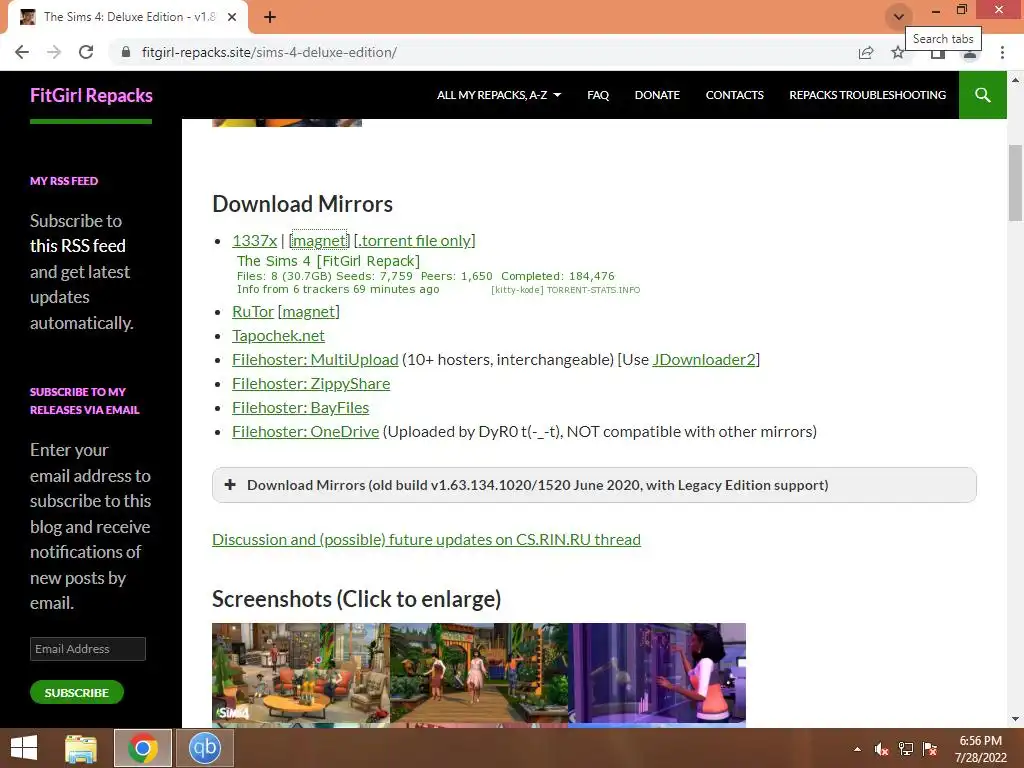Open the CONTACTS menu item
The image size is (1024, 768).
734,95
